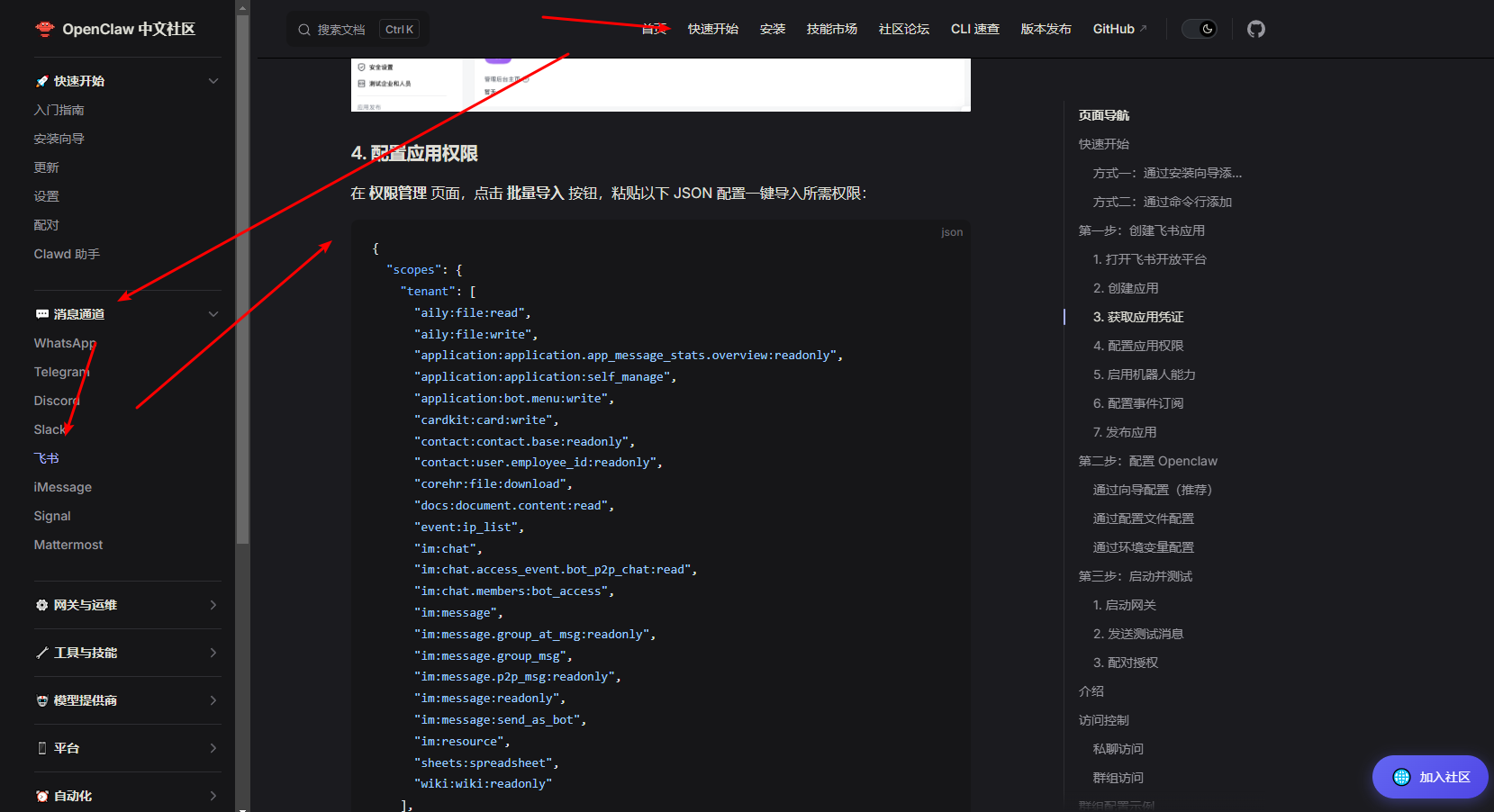Viewport: 1494px width, 812px height.
Task: Click the globe icon on 加入社区 button
Action: [x=1399, y=776]
